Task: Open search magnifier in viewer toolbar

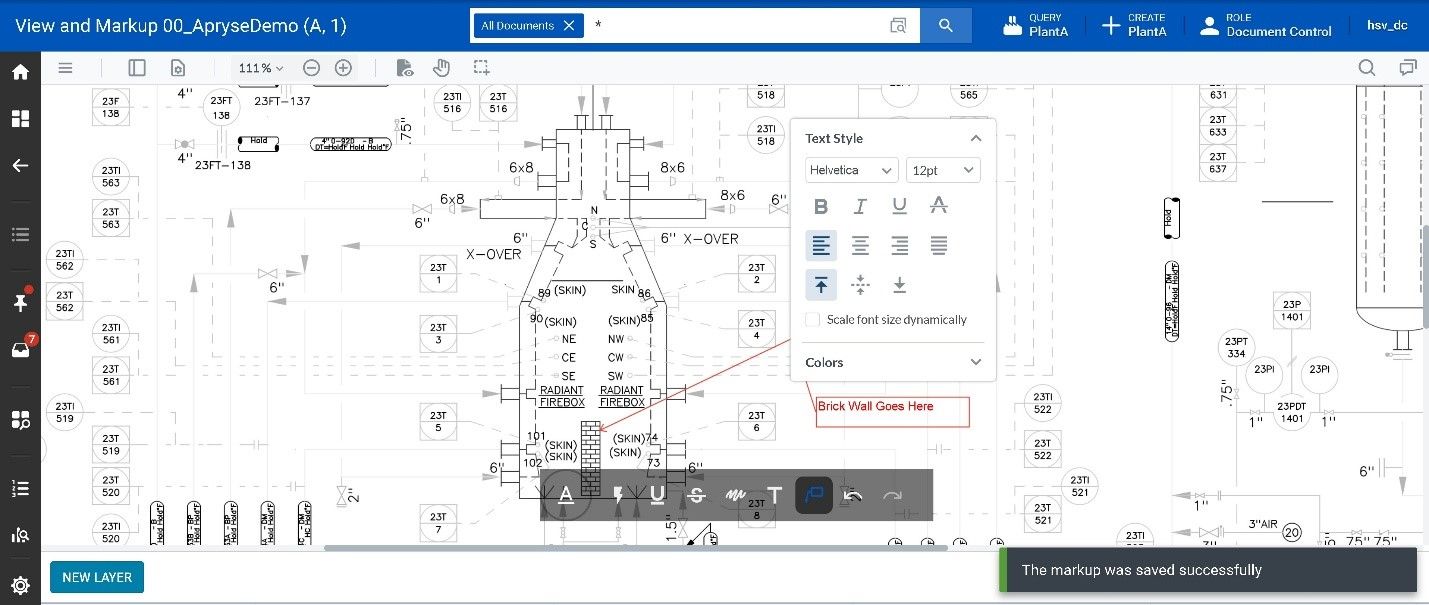Action: (x=1367, y=68)
